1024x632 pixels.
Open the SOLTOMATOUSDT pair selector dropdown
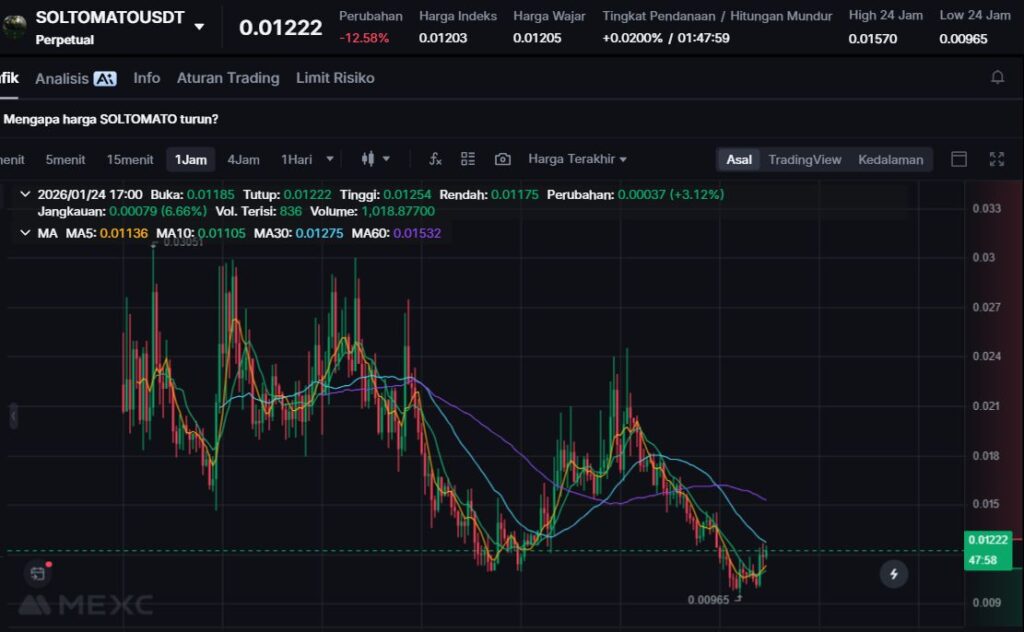tap(199, 27)
